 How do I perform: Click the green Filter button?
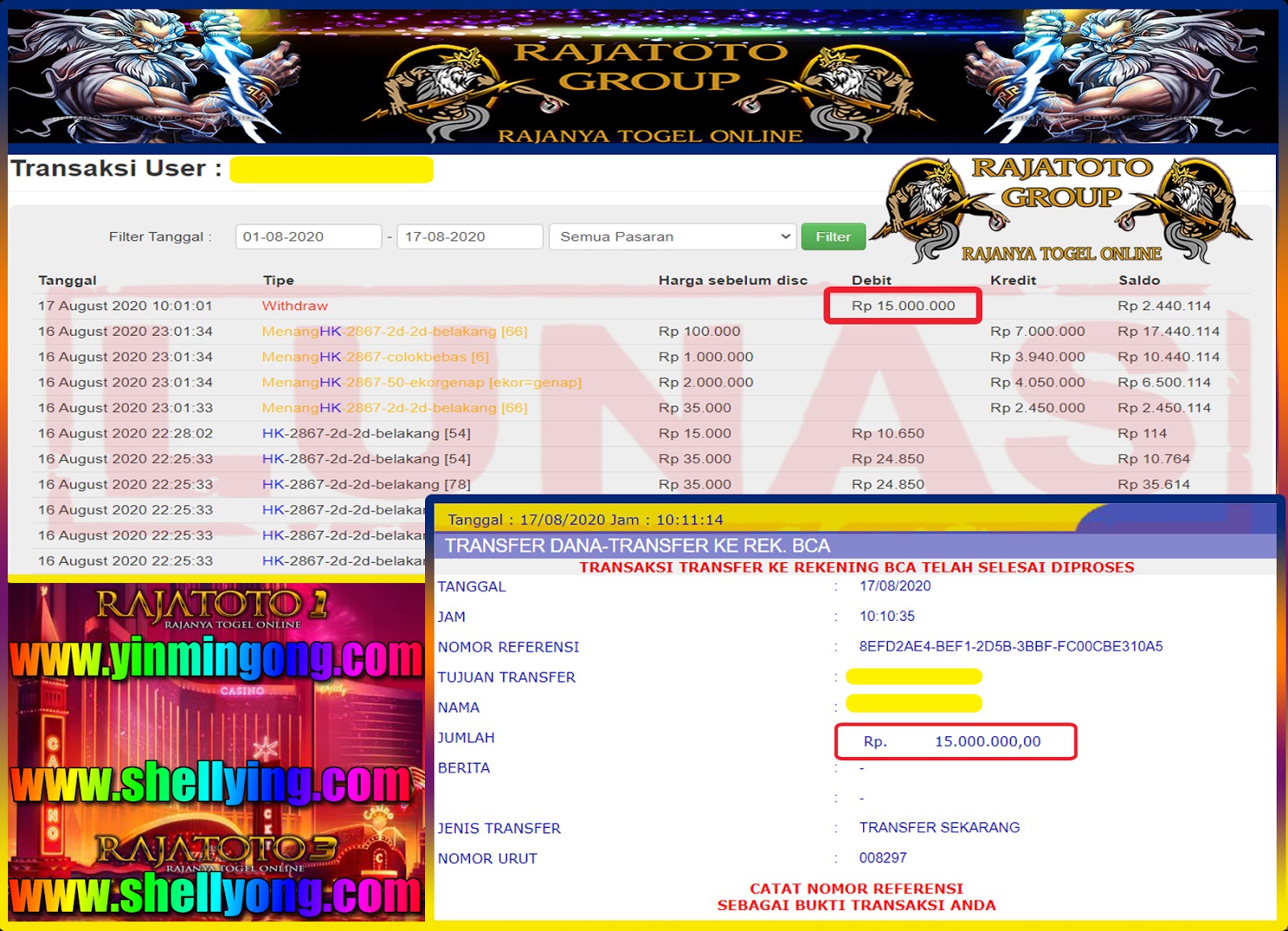[833, 237]
